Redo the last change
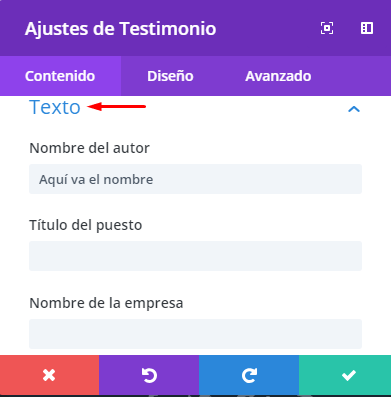The height and width of the screenshot is (397, 391). (x=249, y=375)
